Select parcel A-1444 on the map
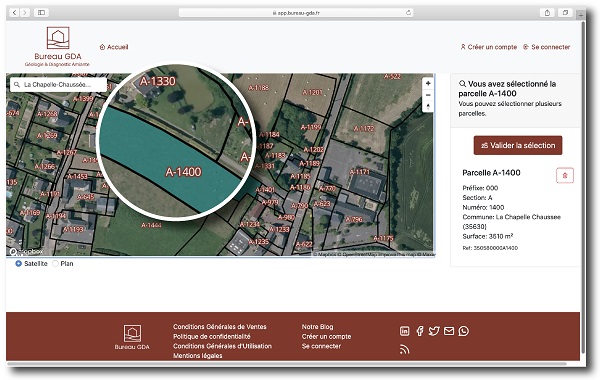This screenshot has width=600, height=380. (151, 225)
